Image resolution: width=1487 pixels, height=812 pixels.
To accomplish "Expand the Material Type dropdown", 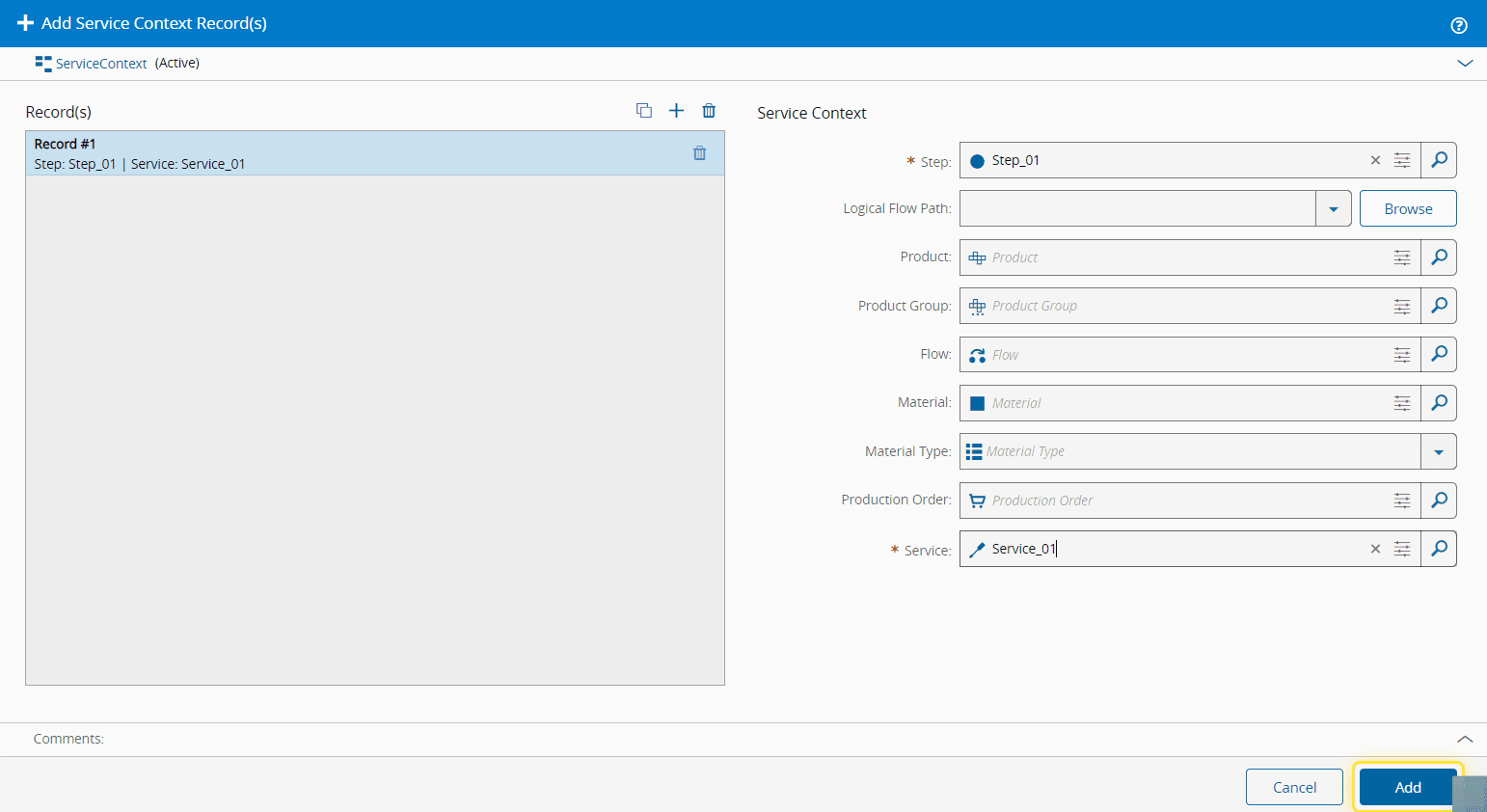I will (1439, 452).
